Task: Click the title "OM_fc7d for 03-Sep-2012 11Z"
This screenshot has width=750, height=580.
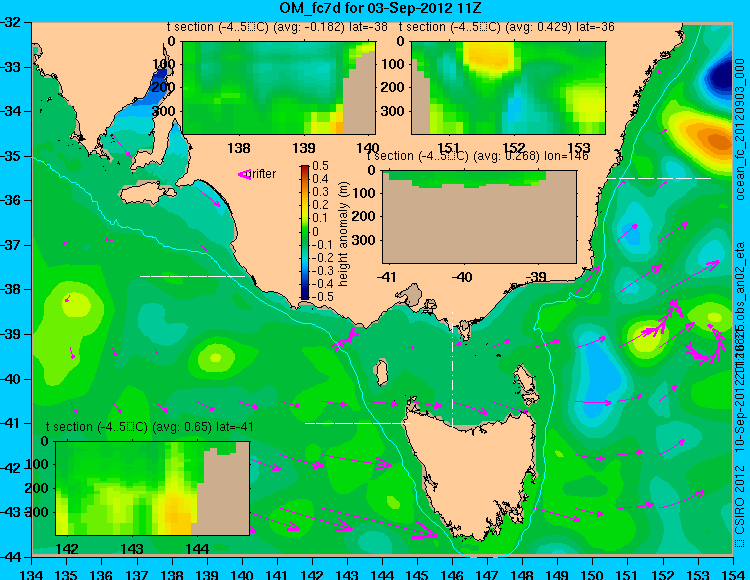Action: 381,8
